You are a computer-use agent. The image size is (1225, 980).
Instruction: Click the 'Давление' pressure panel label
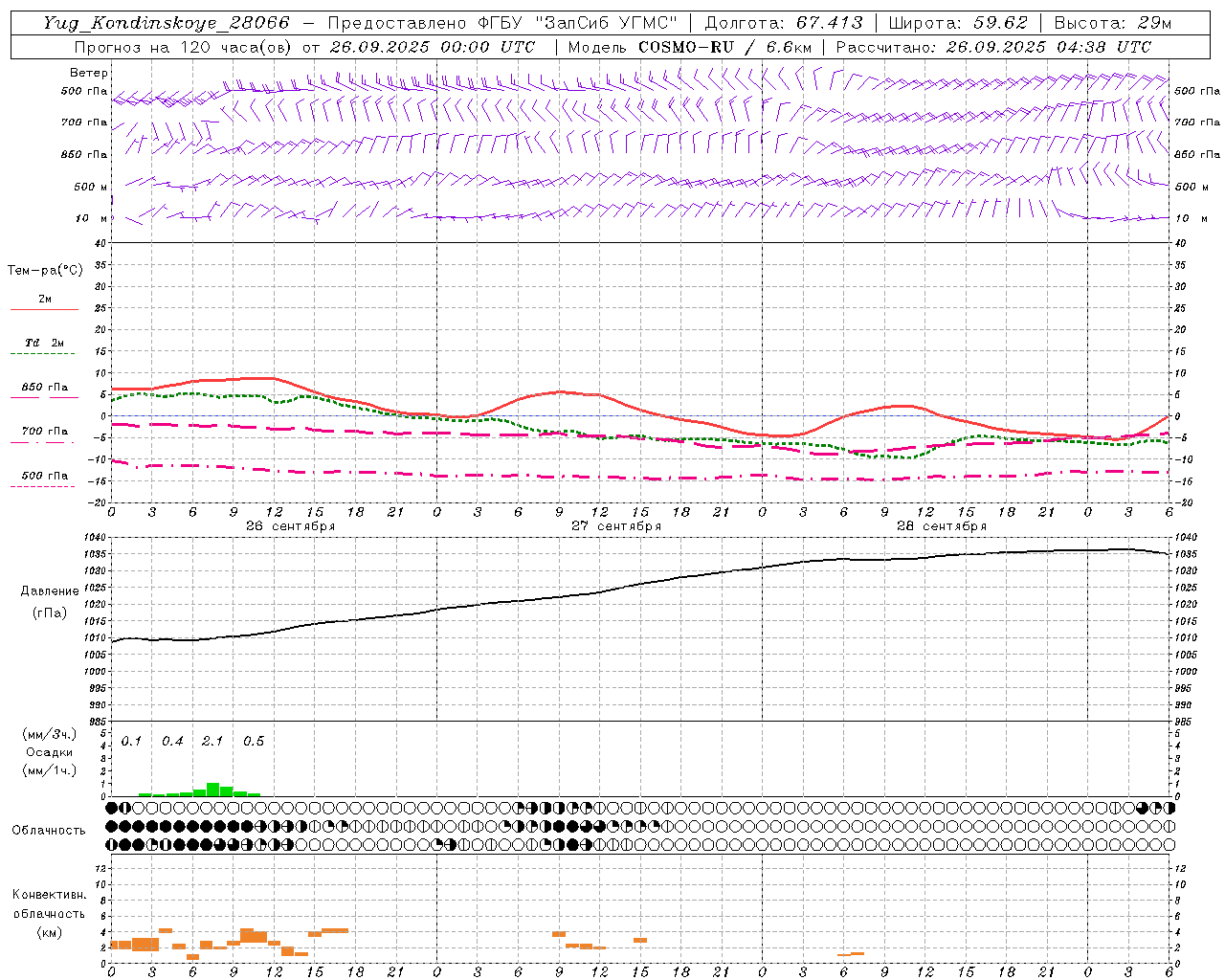pyautogui.click(x=49, y=591)
